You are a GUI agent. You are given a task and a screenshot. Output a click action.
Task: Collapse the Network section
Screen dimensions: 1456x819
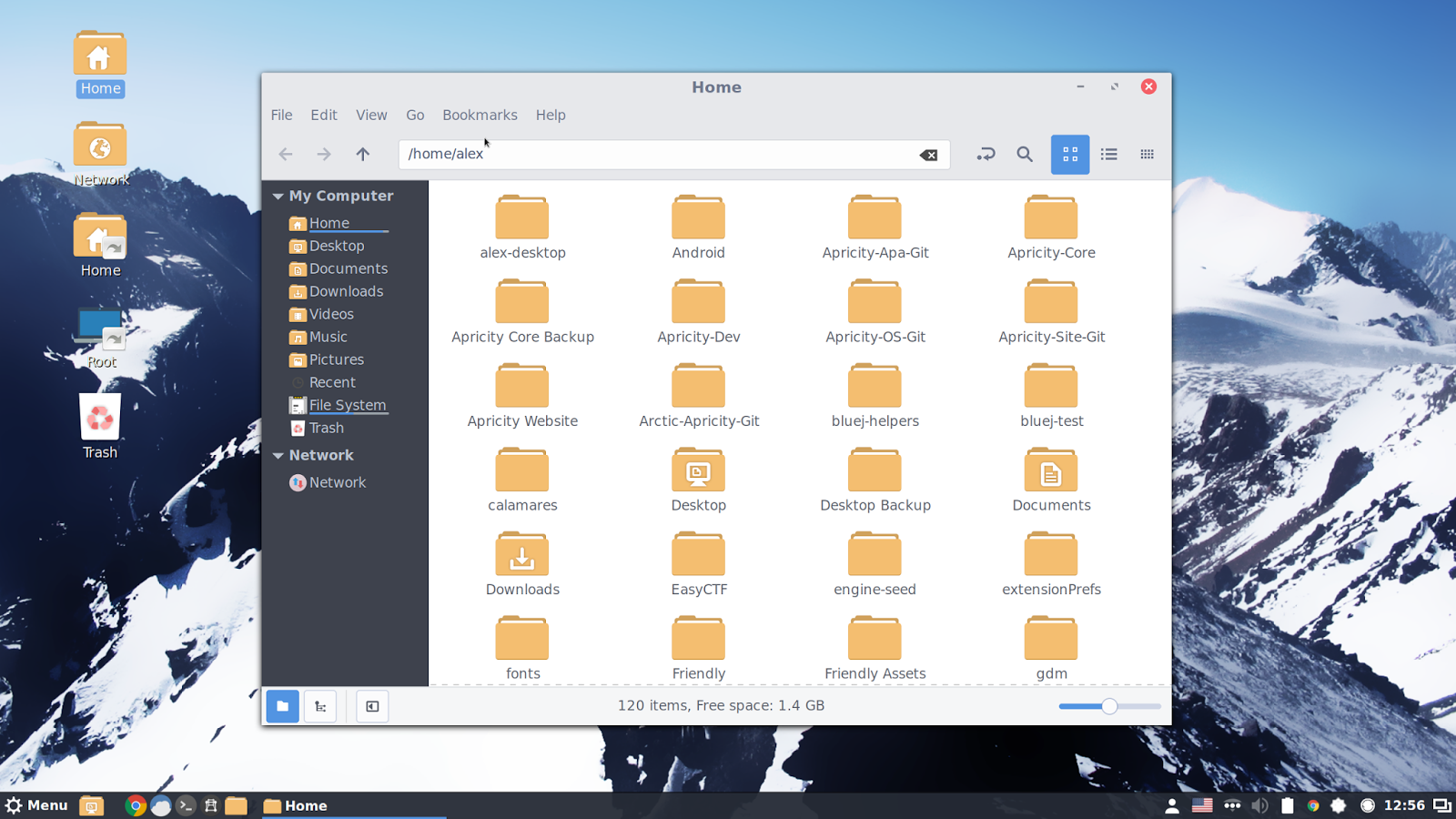278,455
